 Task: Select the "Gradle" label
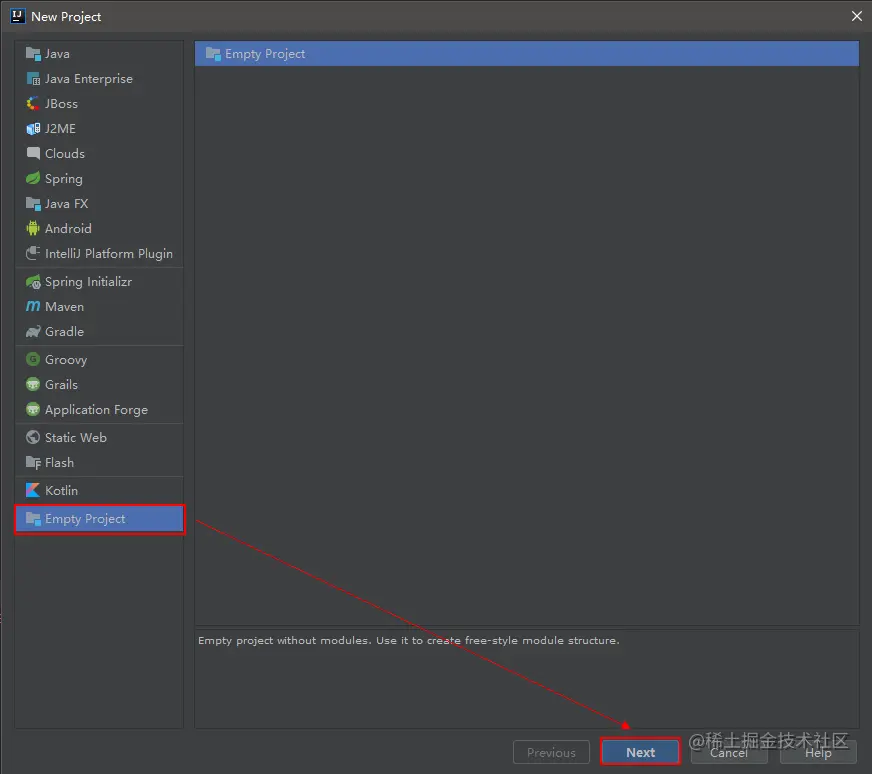pos(65,331)
